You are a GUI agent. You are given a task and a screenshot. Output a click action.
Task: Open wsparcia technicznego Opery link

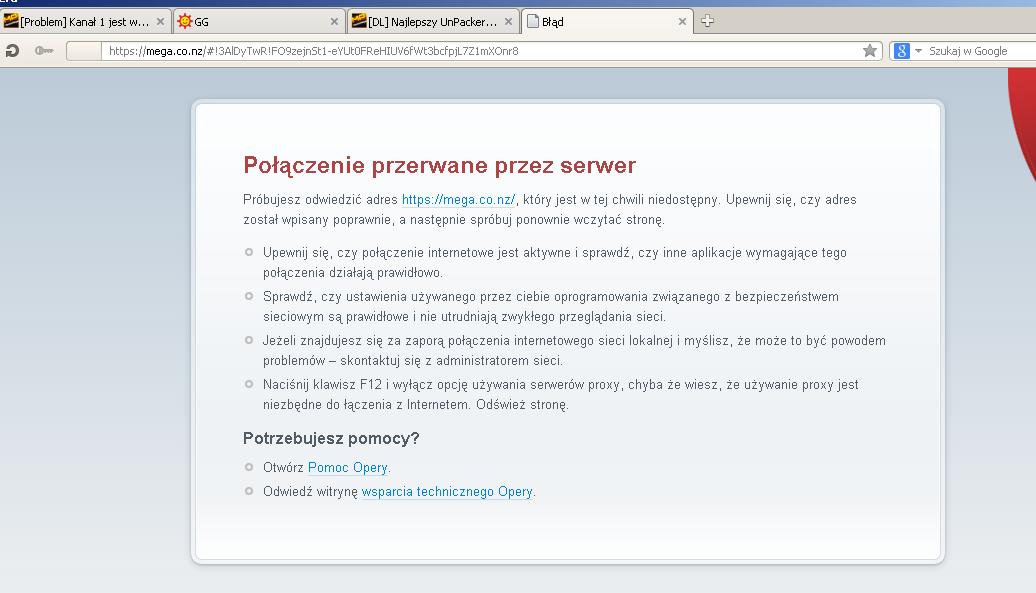[447, 492]
